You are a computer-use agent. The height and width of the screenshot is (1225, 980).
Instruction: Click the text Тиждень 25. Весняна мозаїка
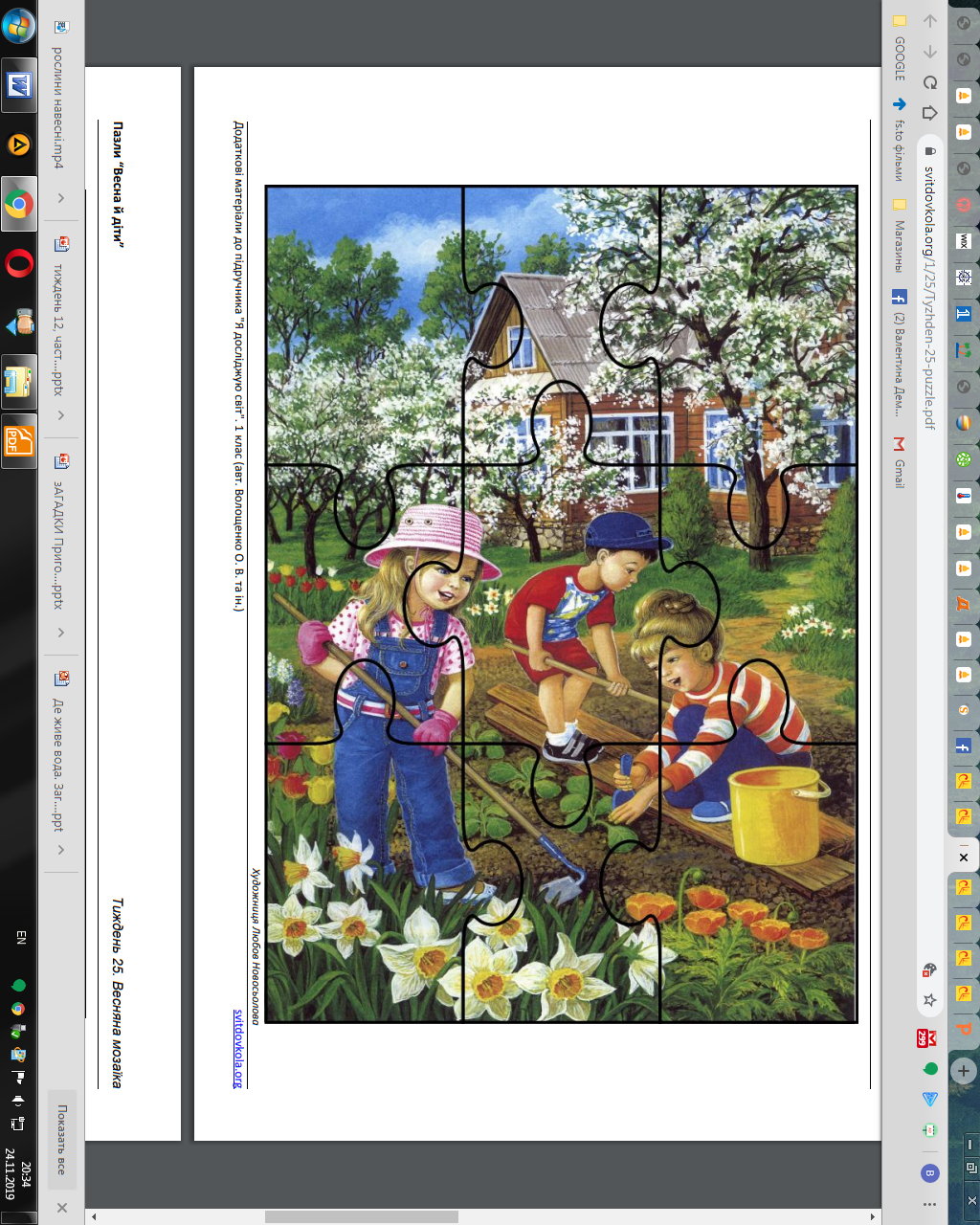point(117,992)
